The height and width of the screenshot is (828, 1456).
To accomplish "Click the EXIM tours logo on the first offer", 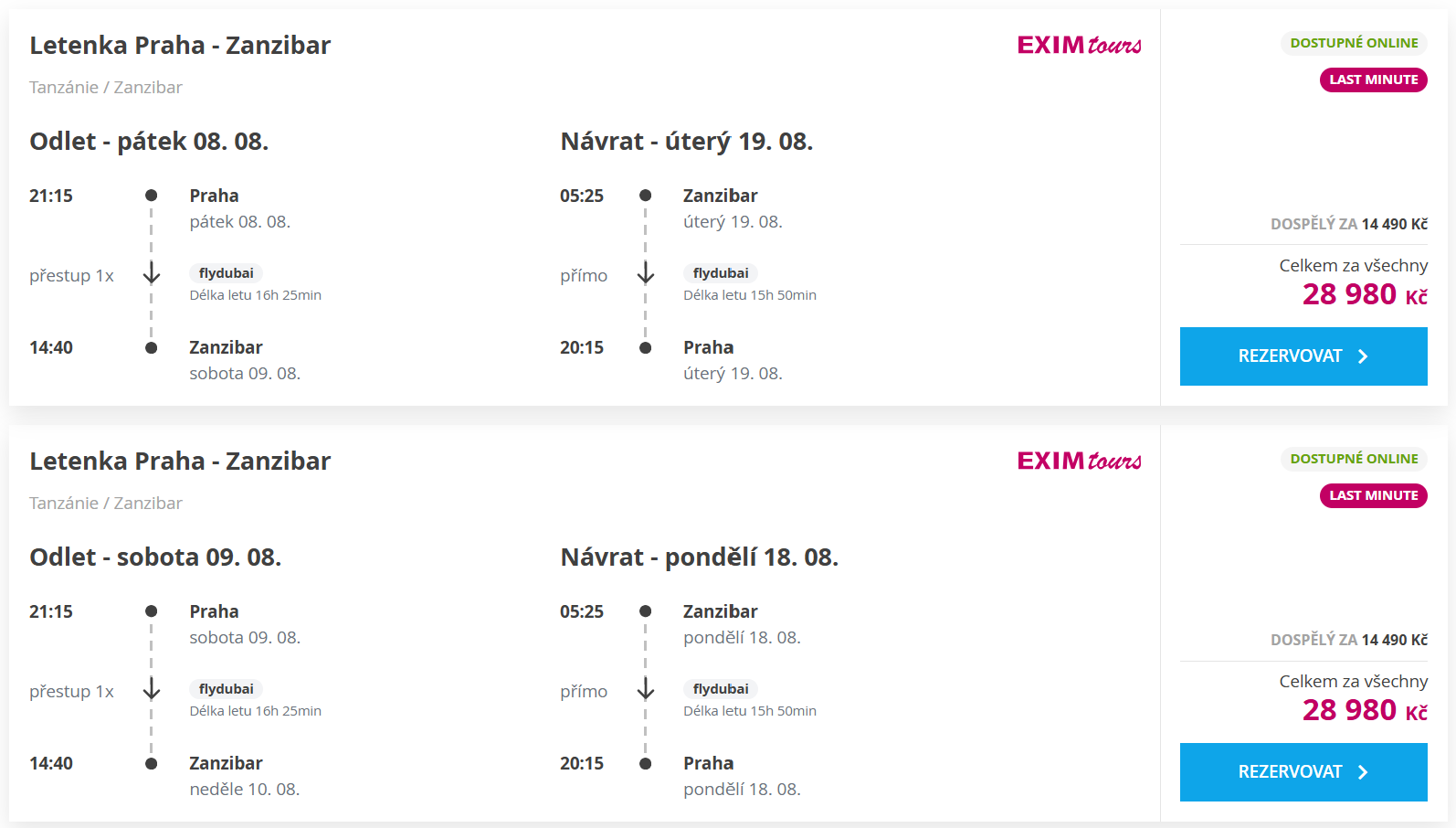I will (x=1079, y=45).
